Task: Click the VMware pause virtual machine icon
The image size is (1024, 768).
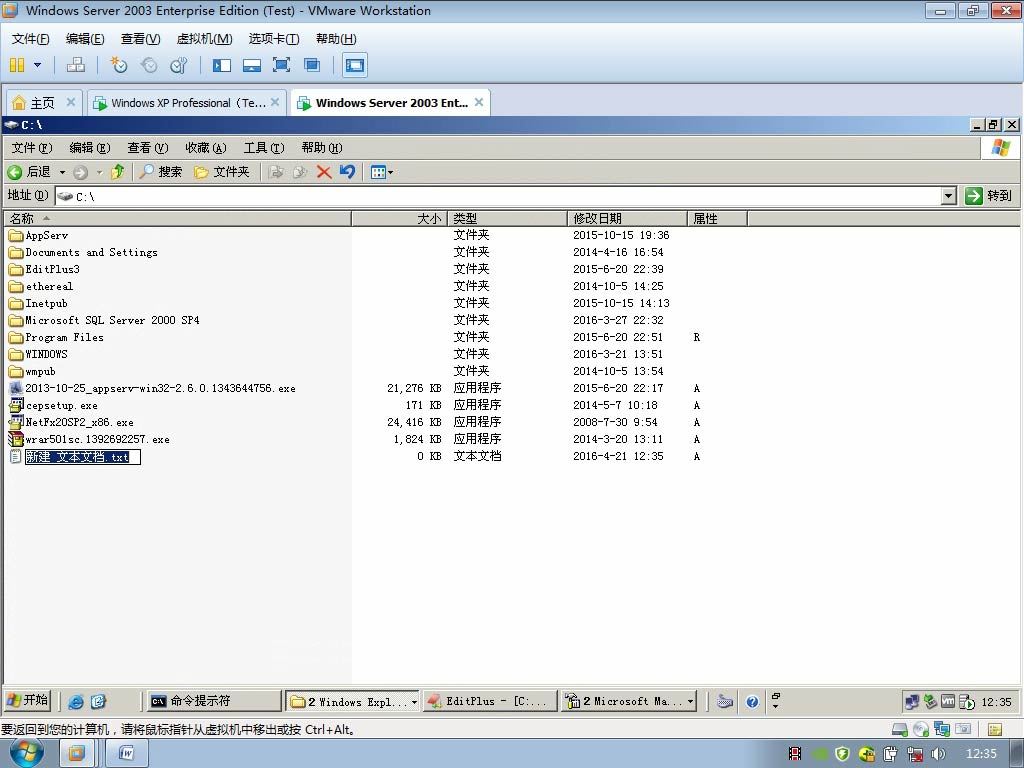Action: coord(17,65)
